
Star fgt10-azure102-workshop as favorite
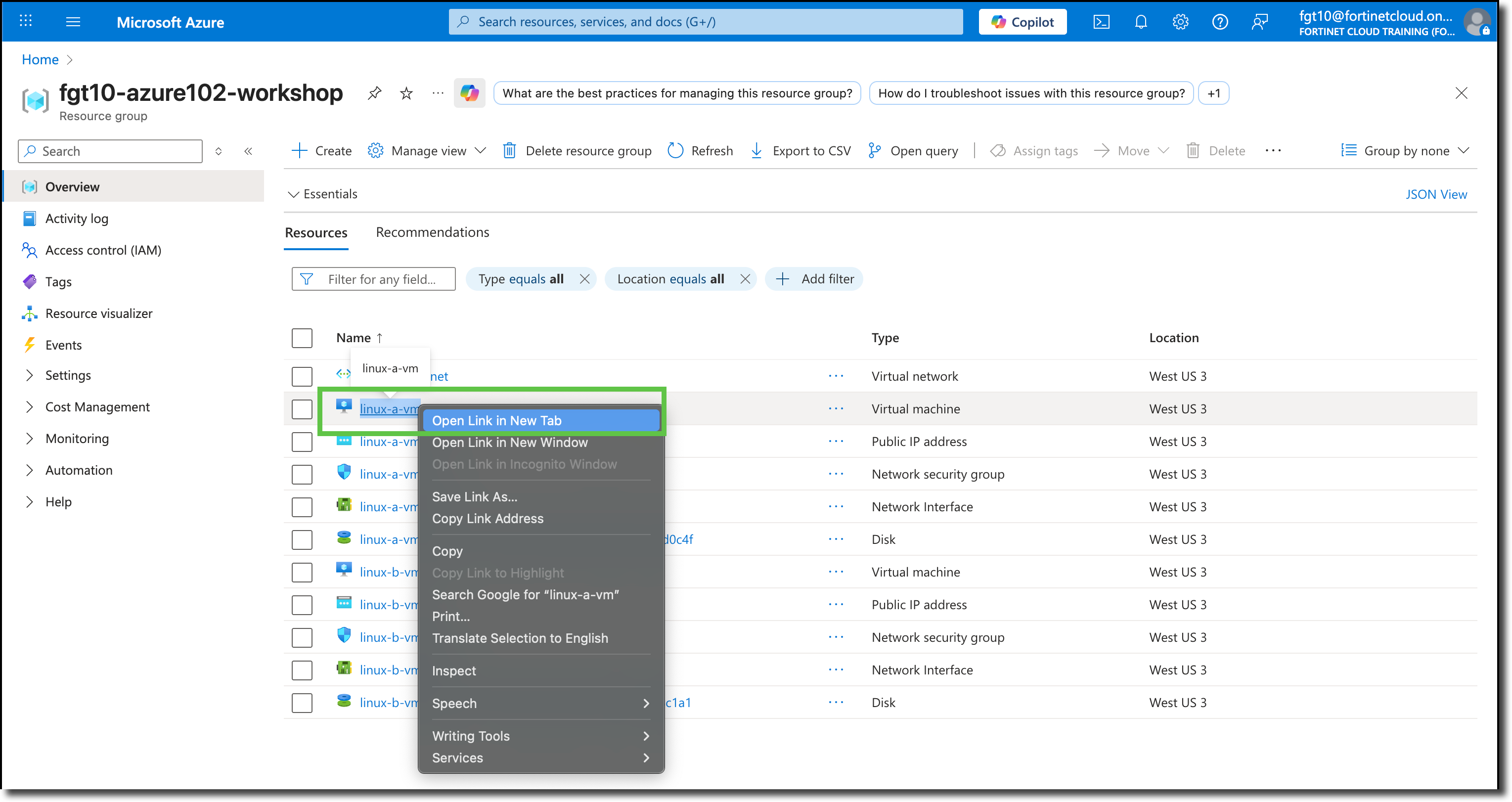405,93
